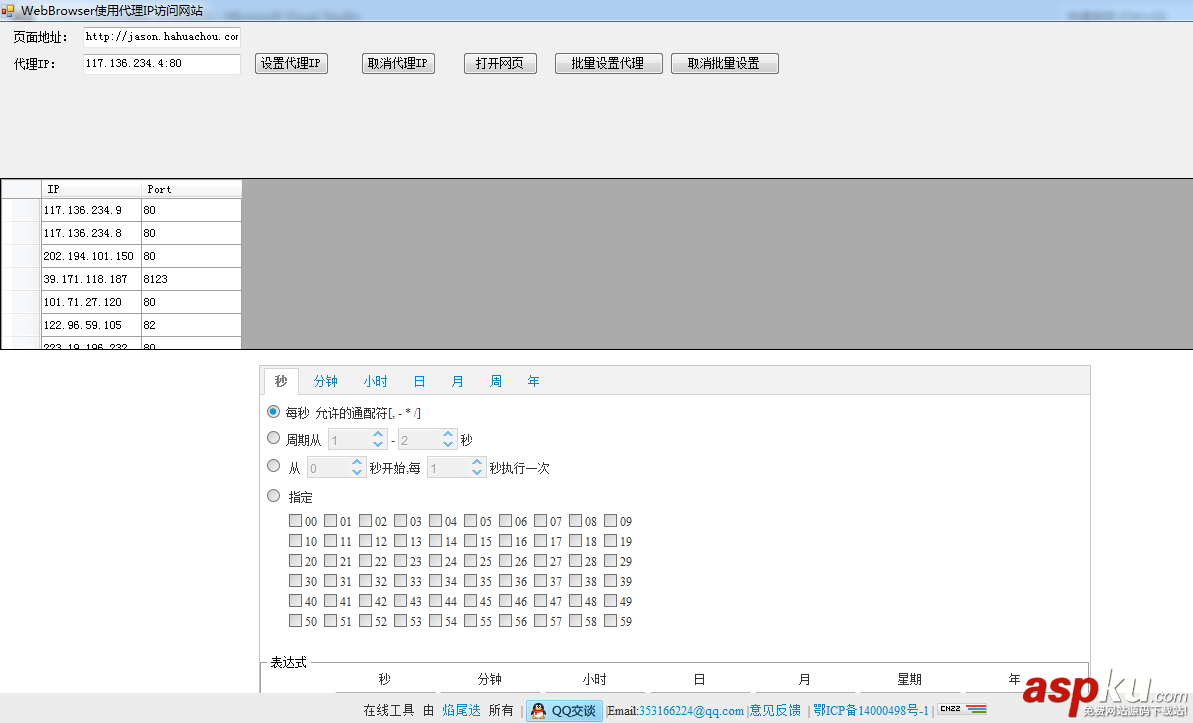This screenshot has width=1193, height=723.
Task: Select the 周期从 radio option
Action: (273, 437)
